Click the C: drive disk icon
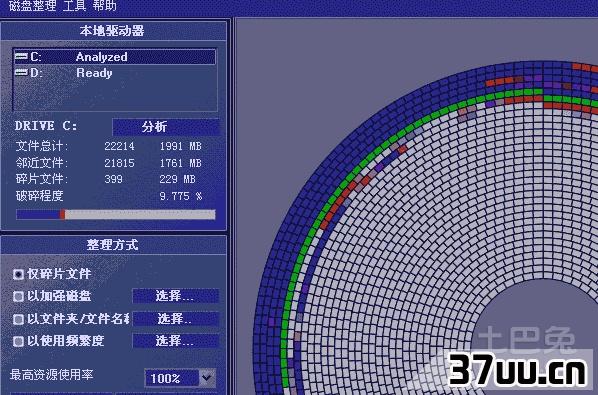 (21, 57)
